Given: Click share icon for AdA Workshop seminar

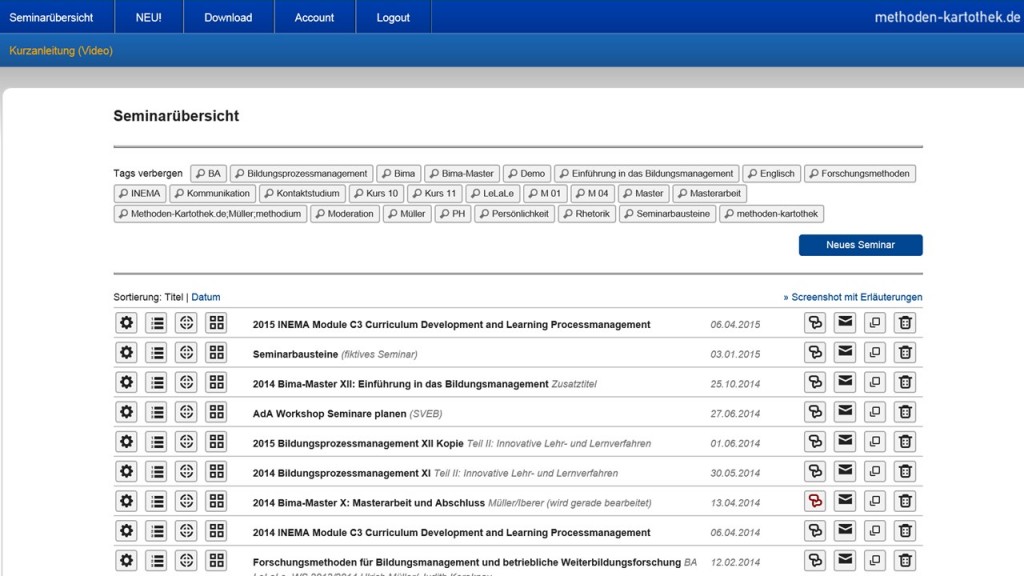Looking at the screenshot, I should (x=815, y=412).
